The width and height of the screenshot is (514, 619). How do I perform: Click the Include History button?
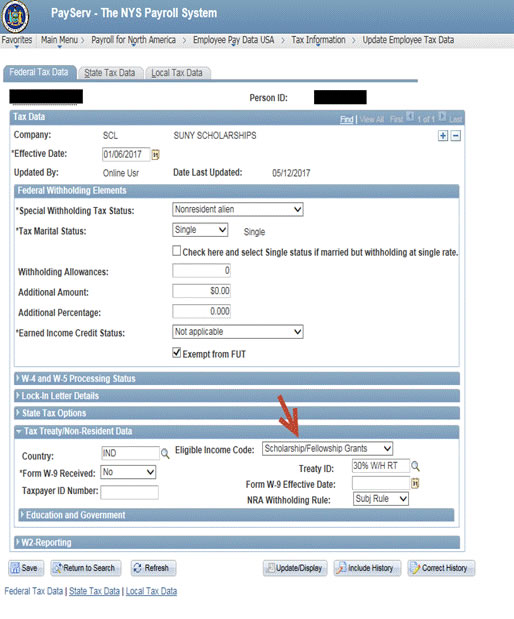click(367, 568)
